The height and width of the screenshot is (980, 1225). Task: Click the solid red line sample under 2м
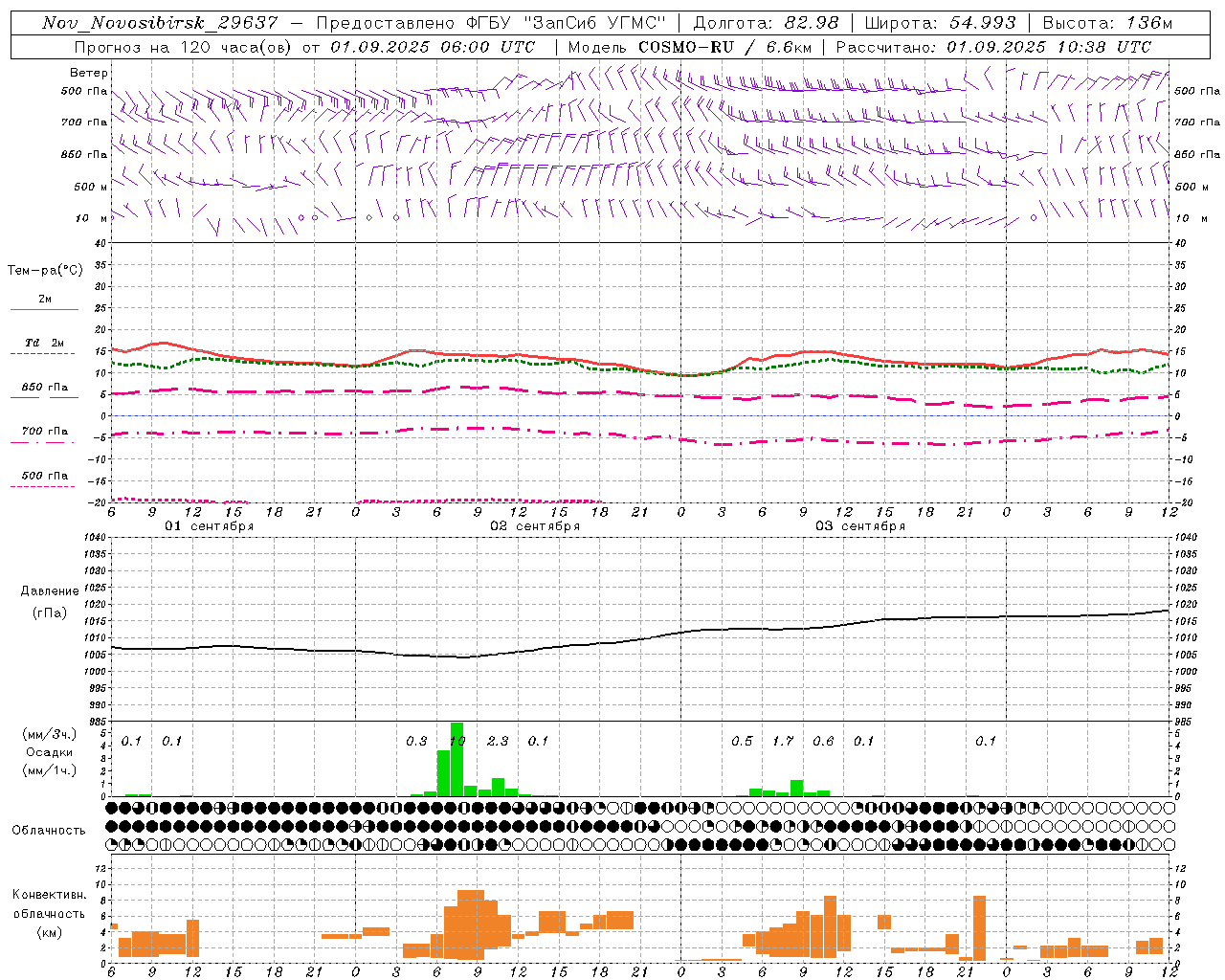point(44,310)
